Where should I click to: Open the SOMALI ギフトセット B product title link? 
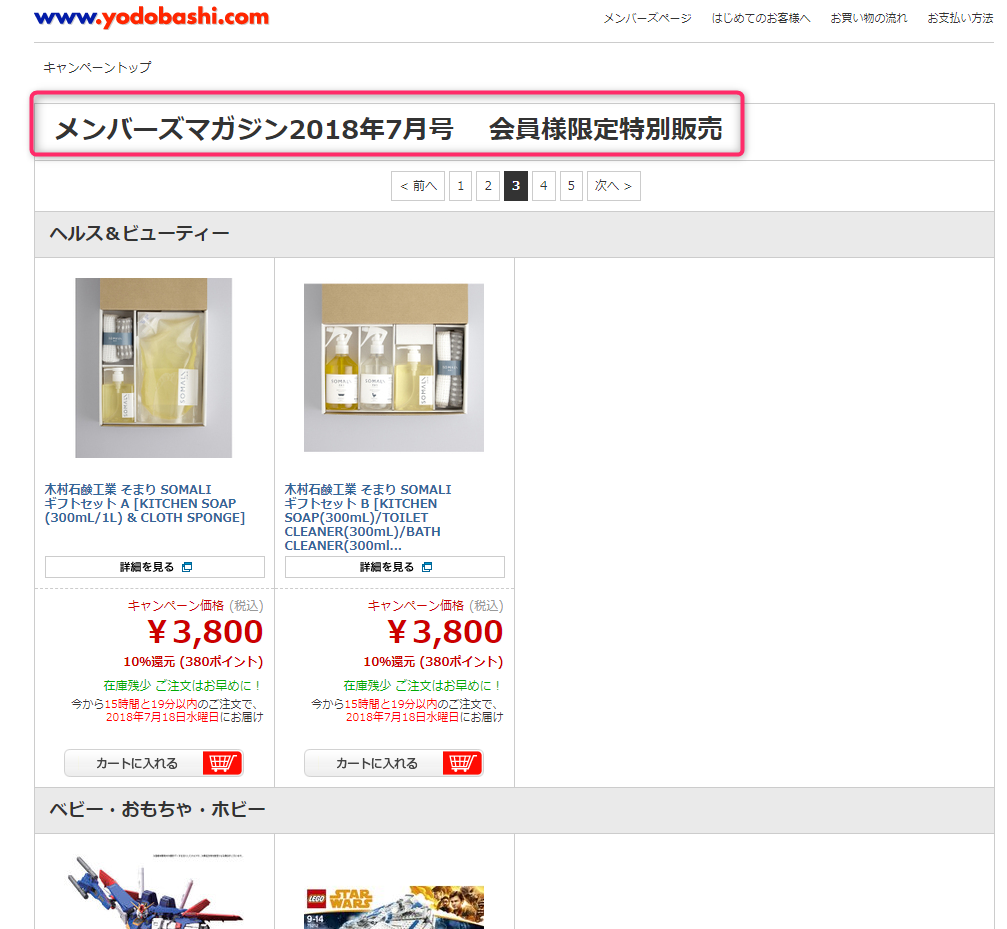point(368,517)
